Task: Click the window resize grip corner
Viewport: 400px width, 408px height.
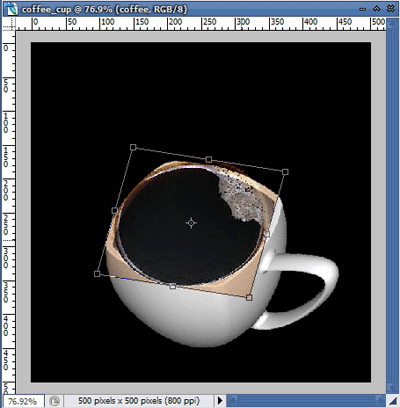Action: 392,401
